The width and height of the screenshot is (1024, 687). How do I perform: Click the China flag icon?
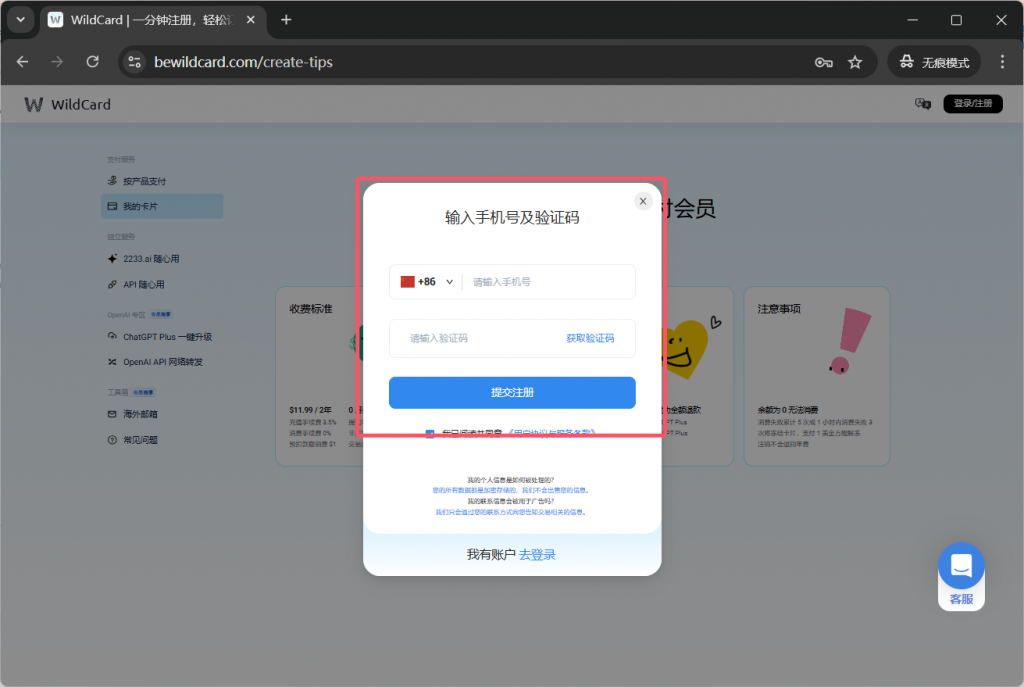click(x=408, y=281)
